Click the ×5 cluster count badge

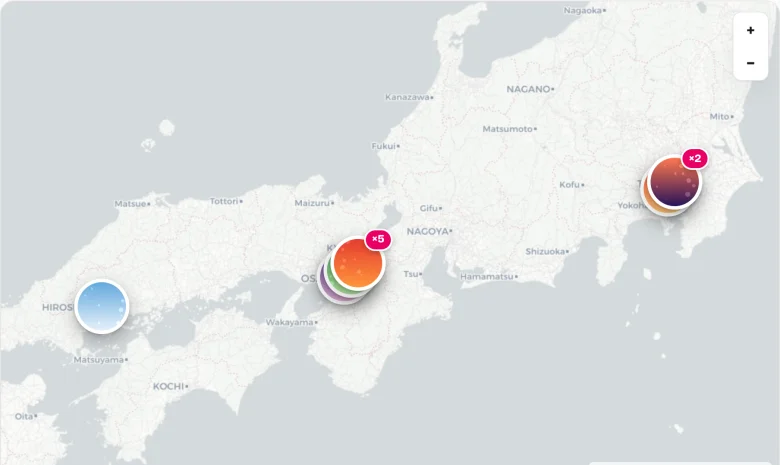(378, 239)
